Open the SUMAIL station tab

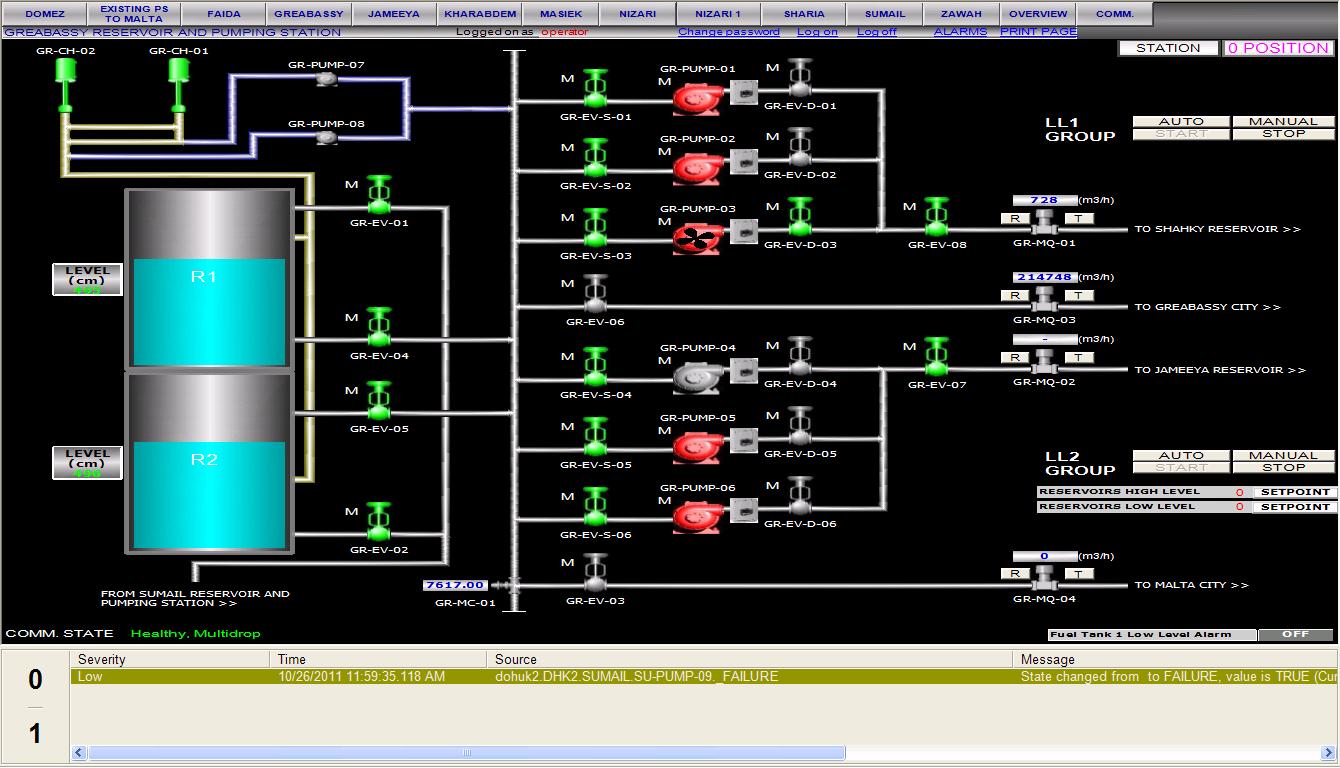[x=885, y=14]
